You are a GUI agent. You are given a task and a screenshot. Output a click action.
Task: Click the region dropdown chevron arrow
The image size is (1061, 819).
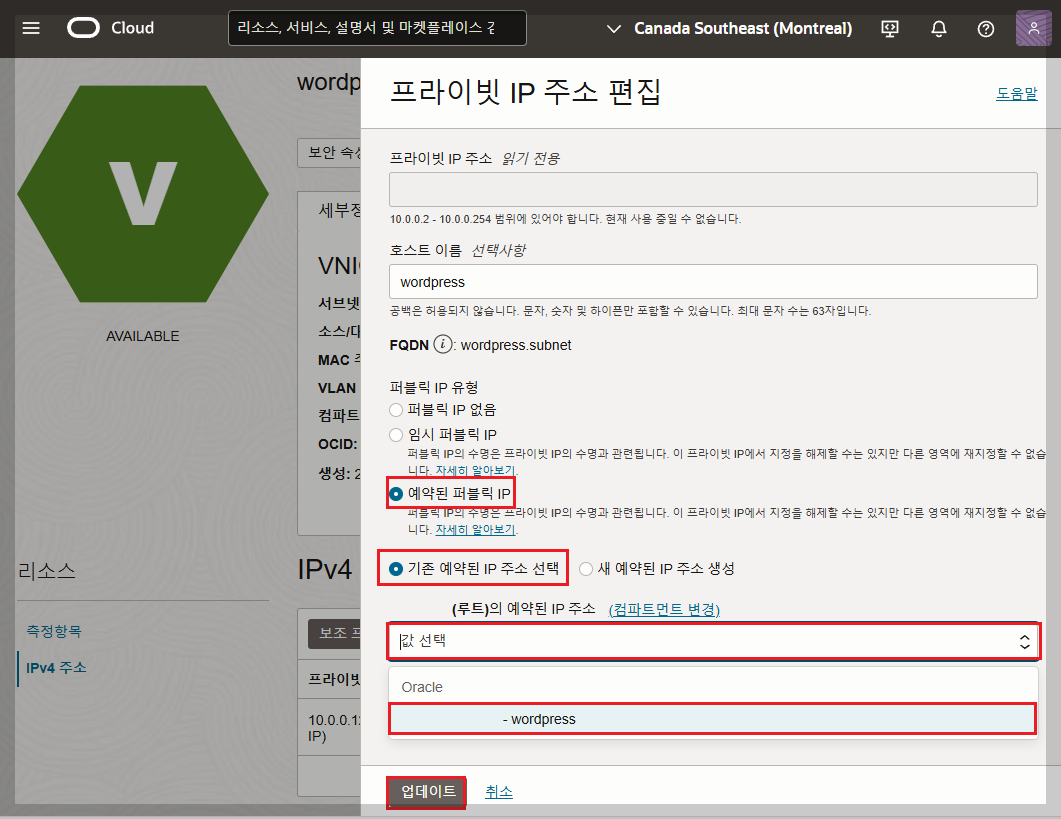pos(614,28)
